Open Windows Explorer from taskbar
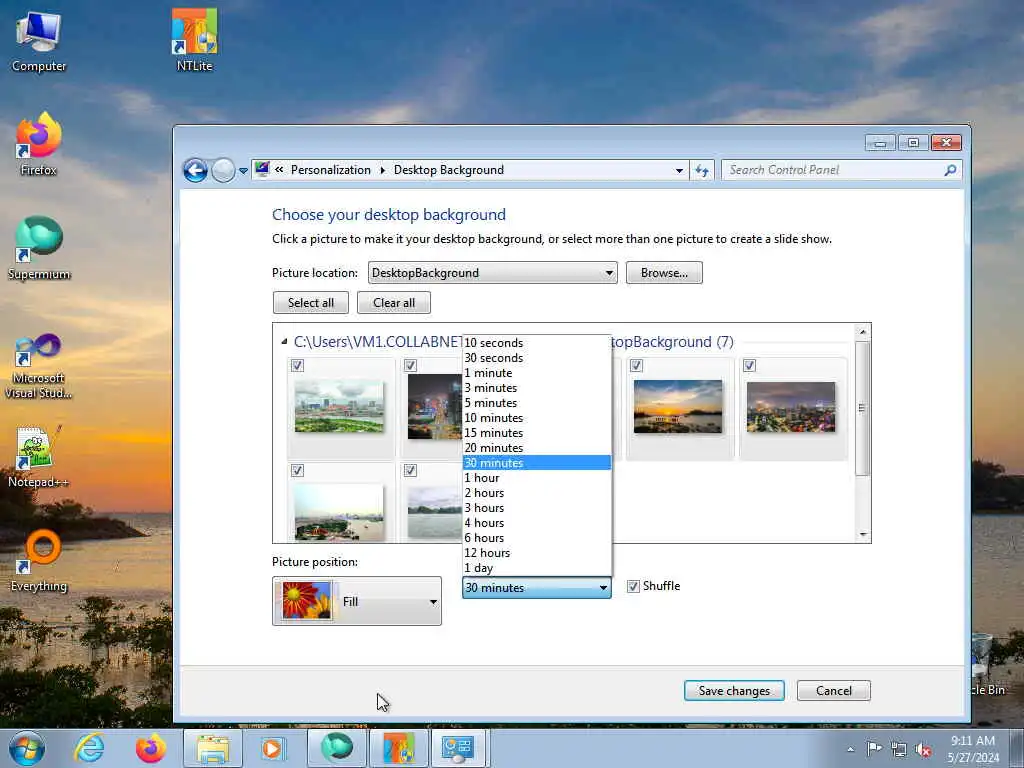This screenshot has height=768, width=1024. click(x=213, y=748)
